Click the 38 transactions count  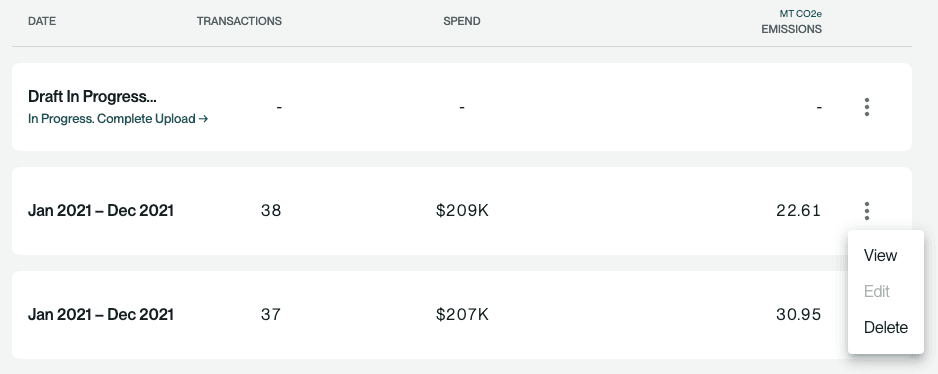click(271, 211)
